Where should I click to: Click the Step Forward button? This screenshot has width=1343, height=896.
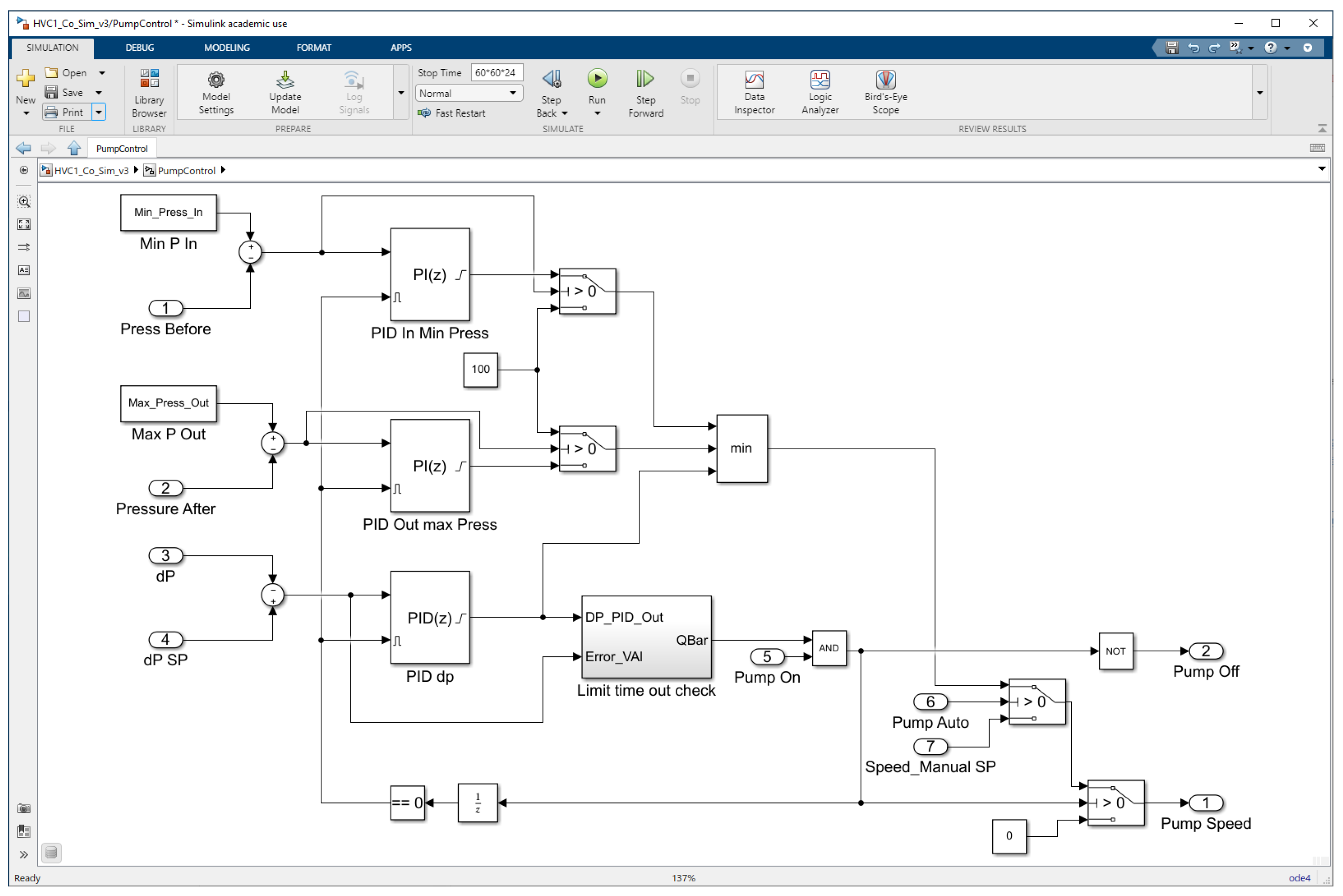tap(645, 80)
